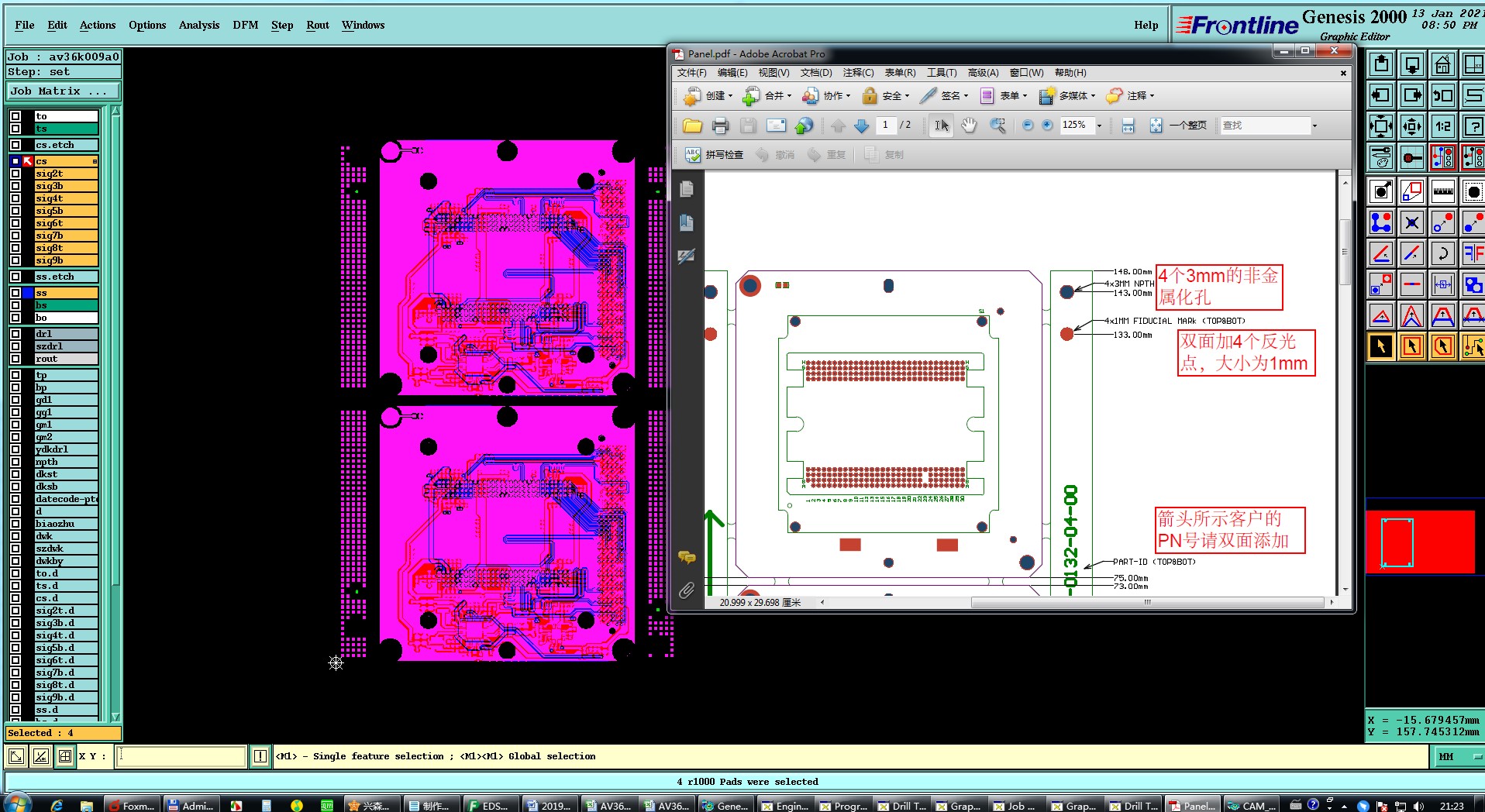This screenshot has height=812, width=1485.
Task: Toggle visibility box of layer sig2t
Action: tap(16, 174)
